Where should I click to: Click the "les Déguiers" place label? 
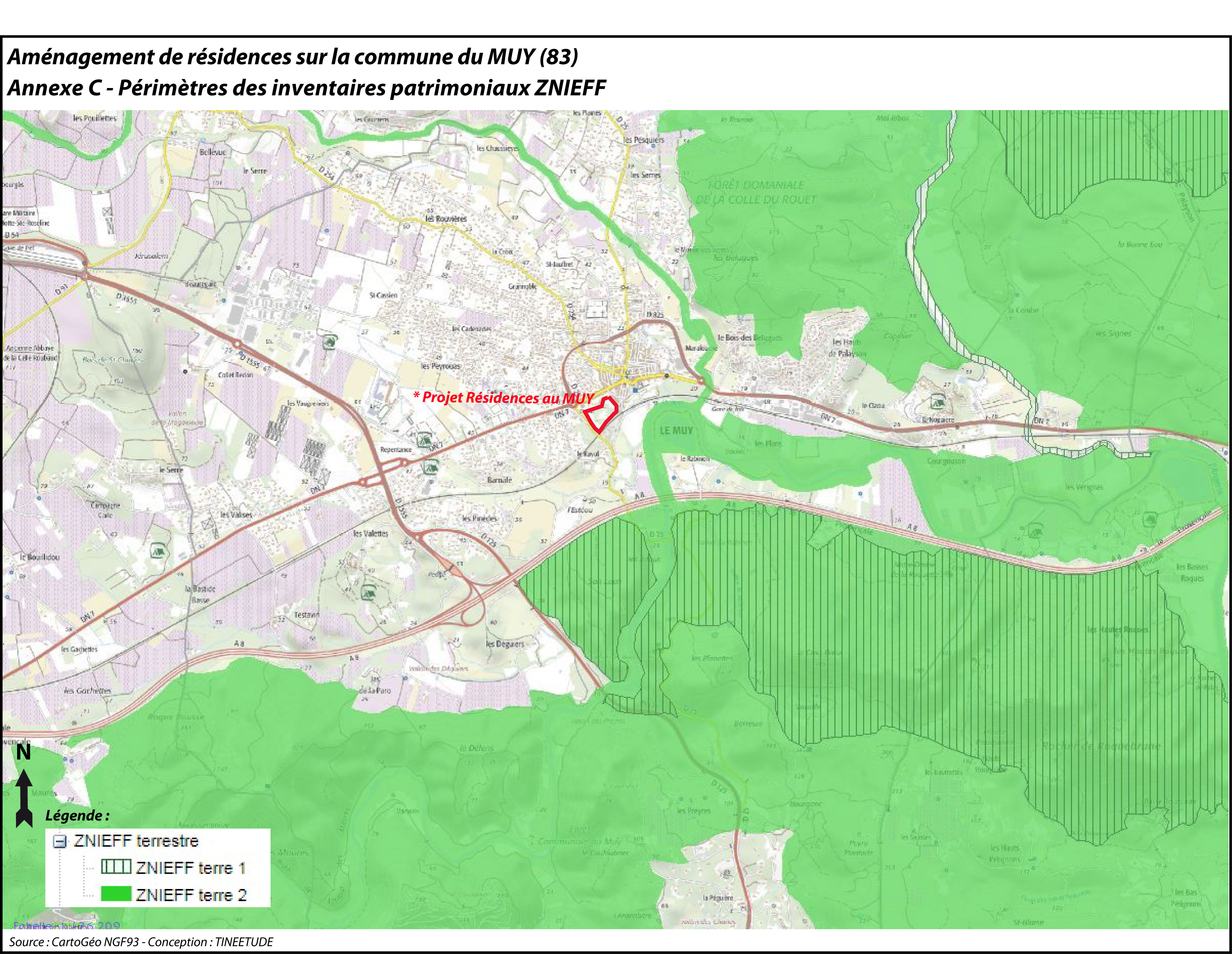(505, 644)
